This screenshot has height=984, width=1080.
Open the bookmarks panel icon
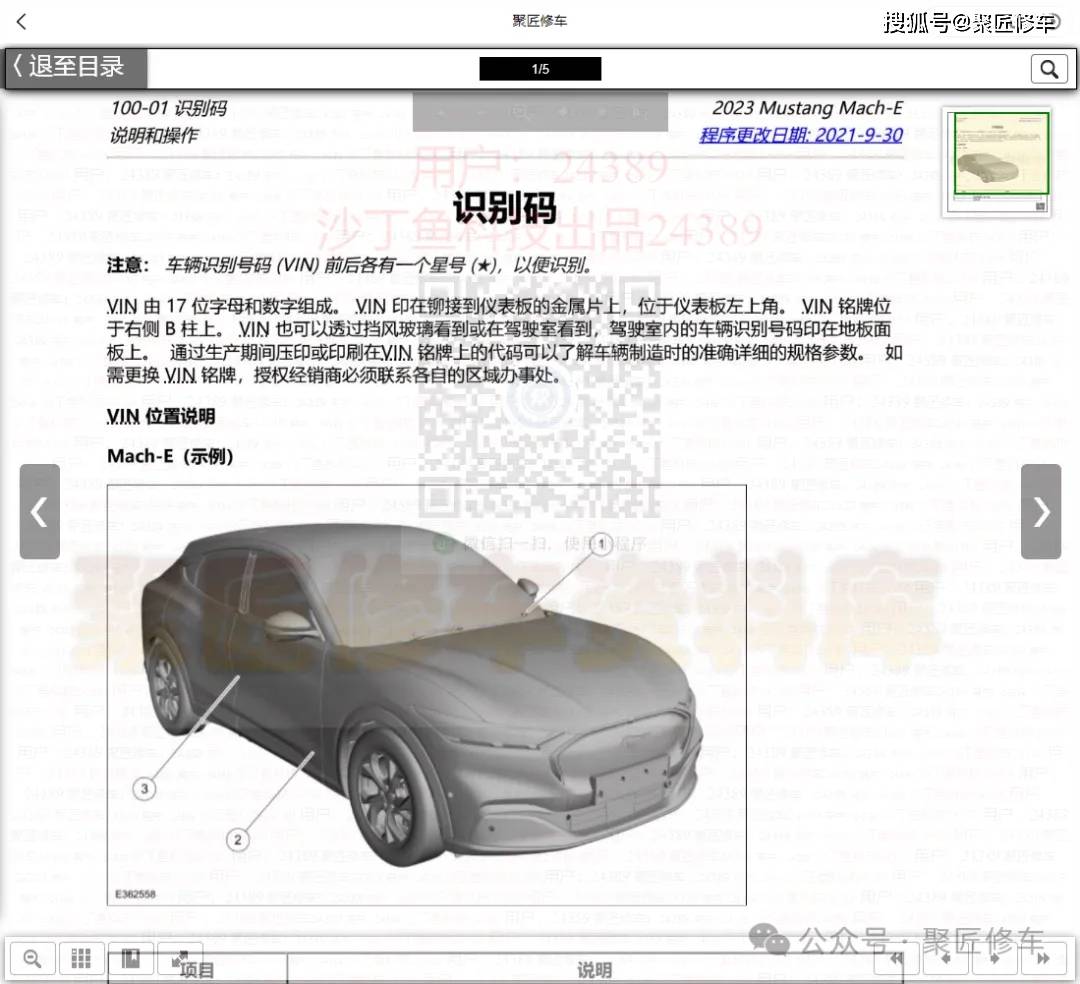point(130,958)
